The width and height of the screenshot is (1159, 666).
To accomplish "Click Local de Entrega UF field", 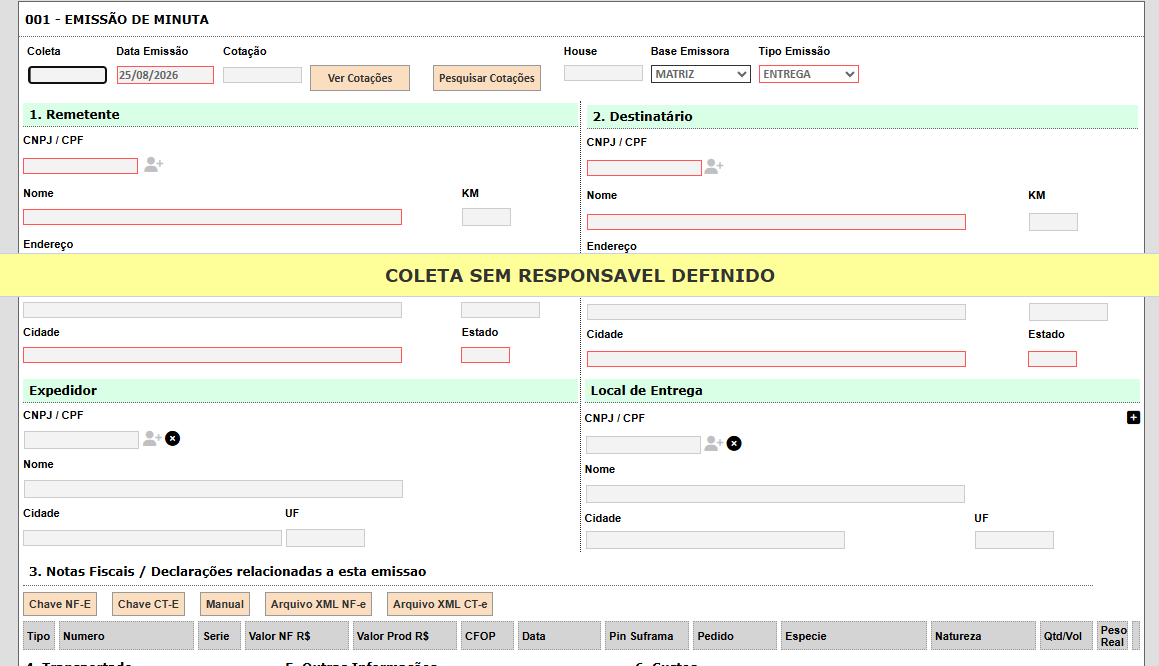I will point(1014,540).
